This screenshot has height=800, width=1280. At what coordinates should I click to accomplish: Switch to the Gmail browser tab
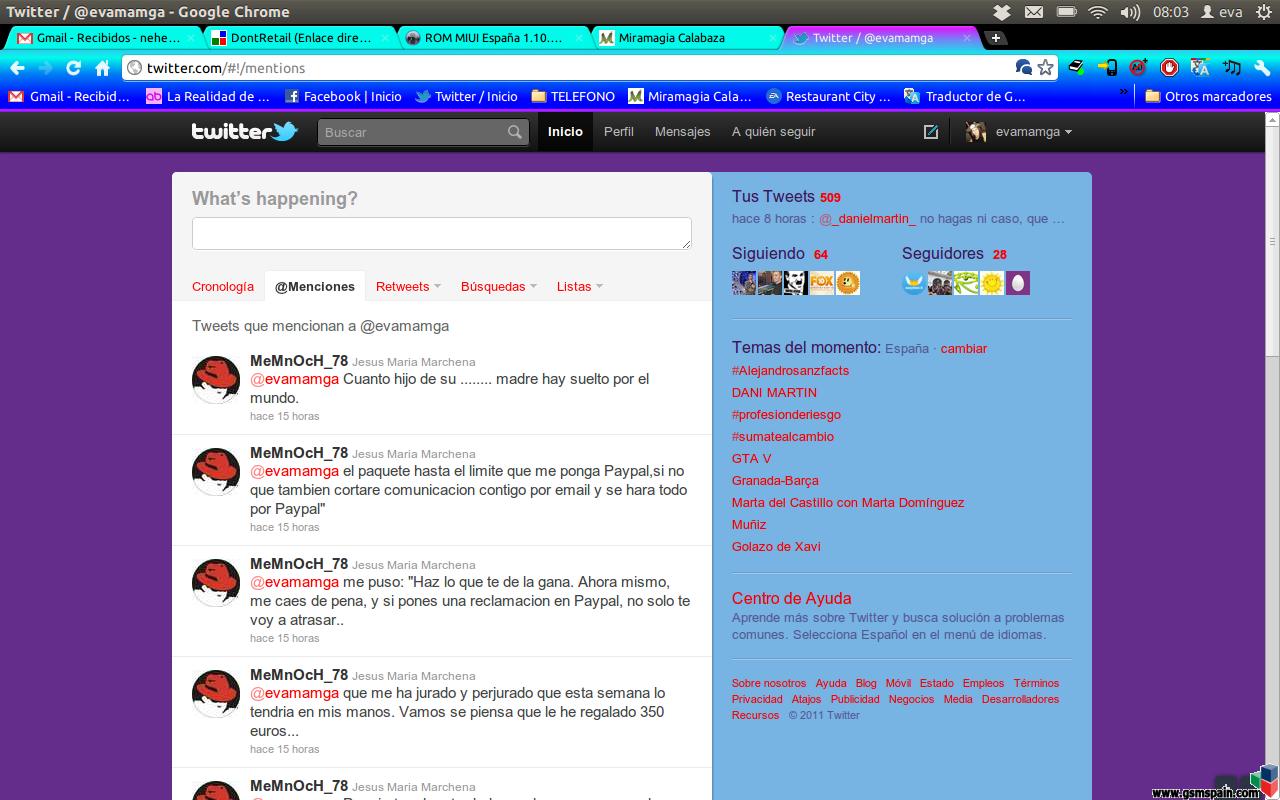point(104,38)
